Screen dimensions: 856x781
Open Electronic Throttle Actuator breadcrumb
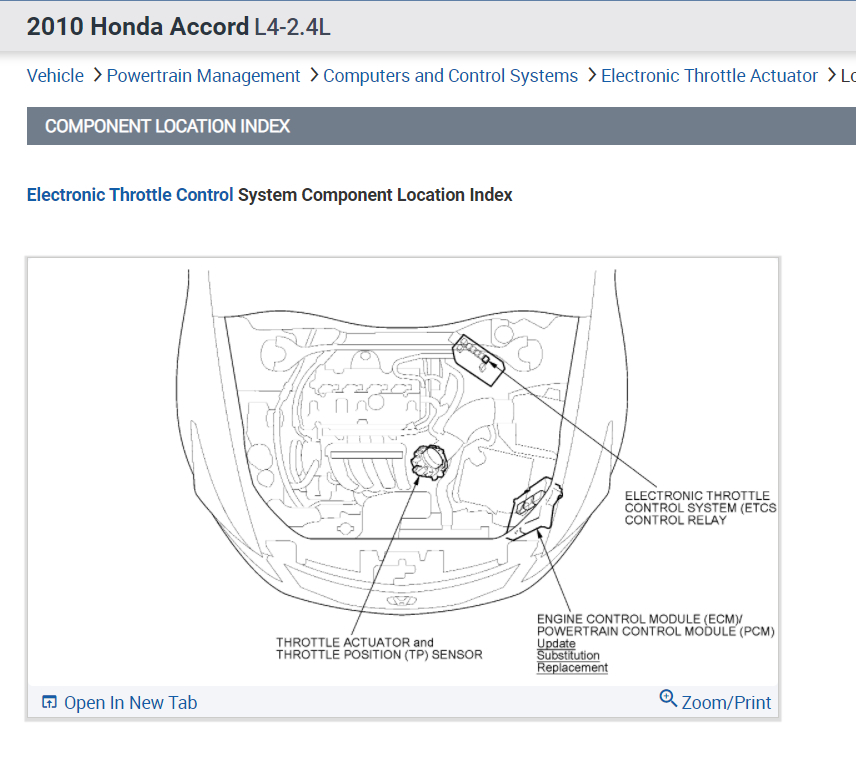coord(709,76)
